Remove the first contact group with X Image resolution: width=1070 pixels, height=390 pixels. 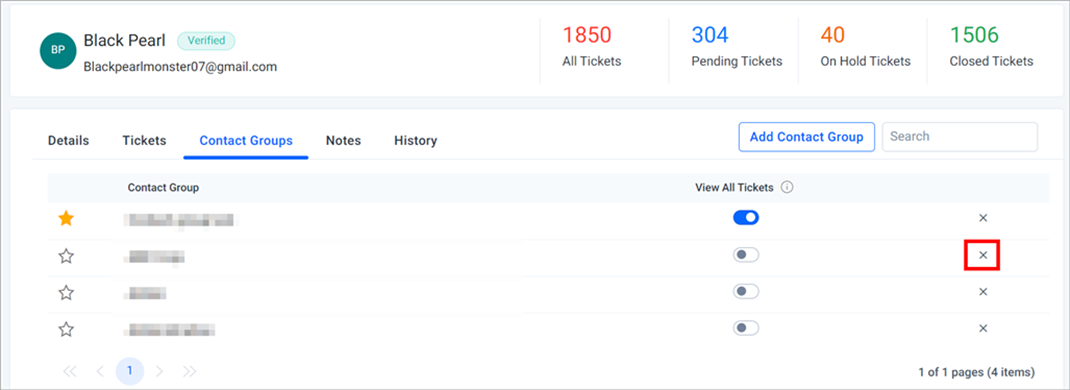coord(983,218)
